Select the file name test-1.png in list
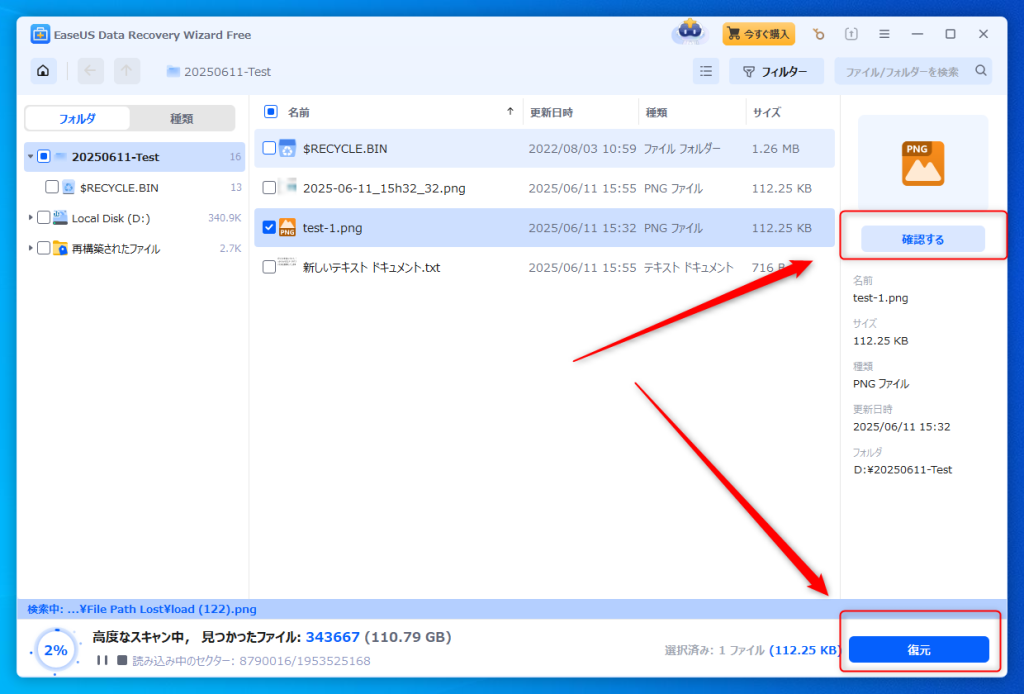Viewport: 1024px width, 694px height. point(332,228)
